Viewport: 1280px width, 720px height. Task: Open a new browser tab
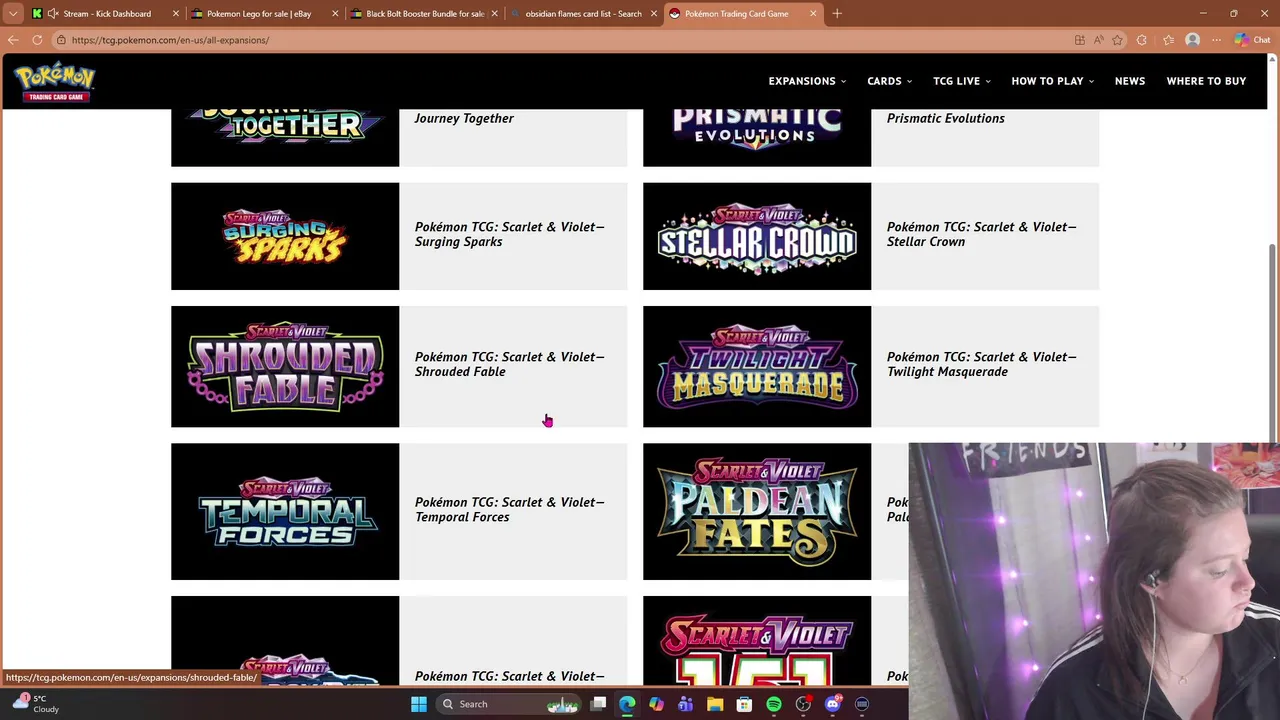click(x=837, y=14)
